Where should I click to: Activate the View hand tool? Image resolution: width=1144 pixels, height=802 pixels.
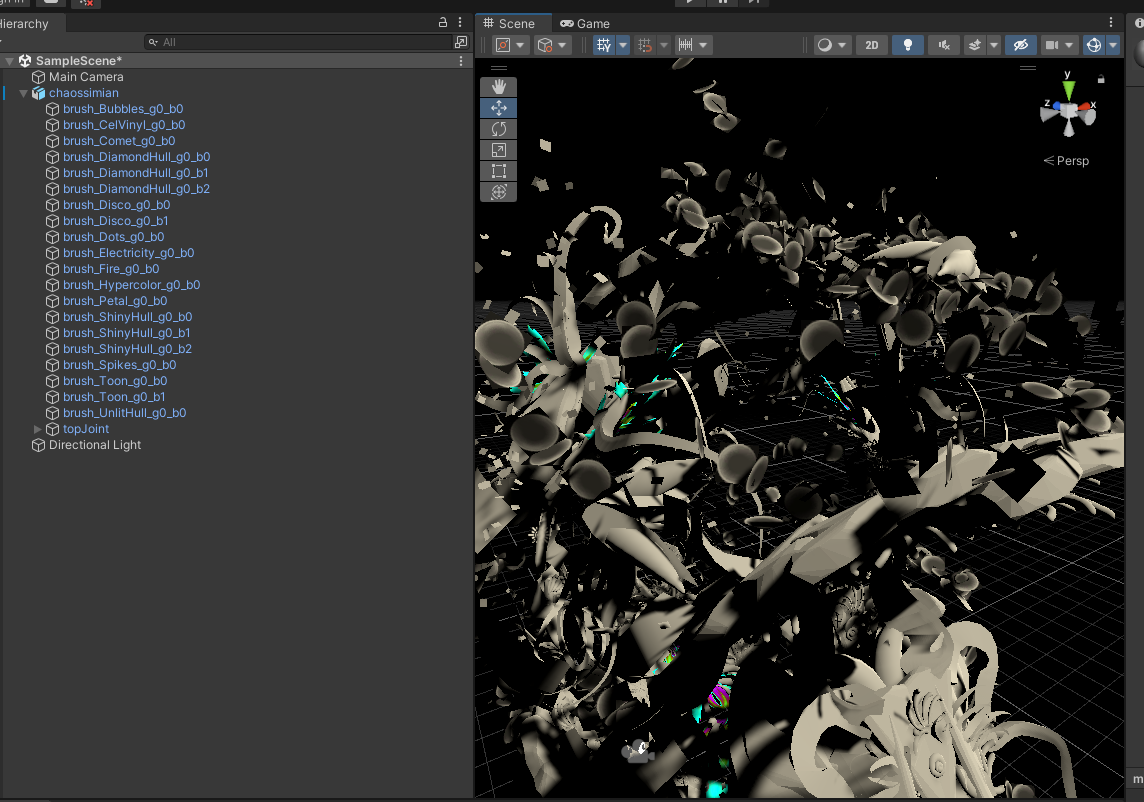point(499,86)
